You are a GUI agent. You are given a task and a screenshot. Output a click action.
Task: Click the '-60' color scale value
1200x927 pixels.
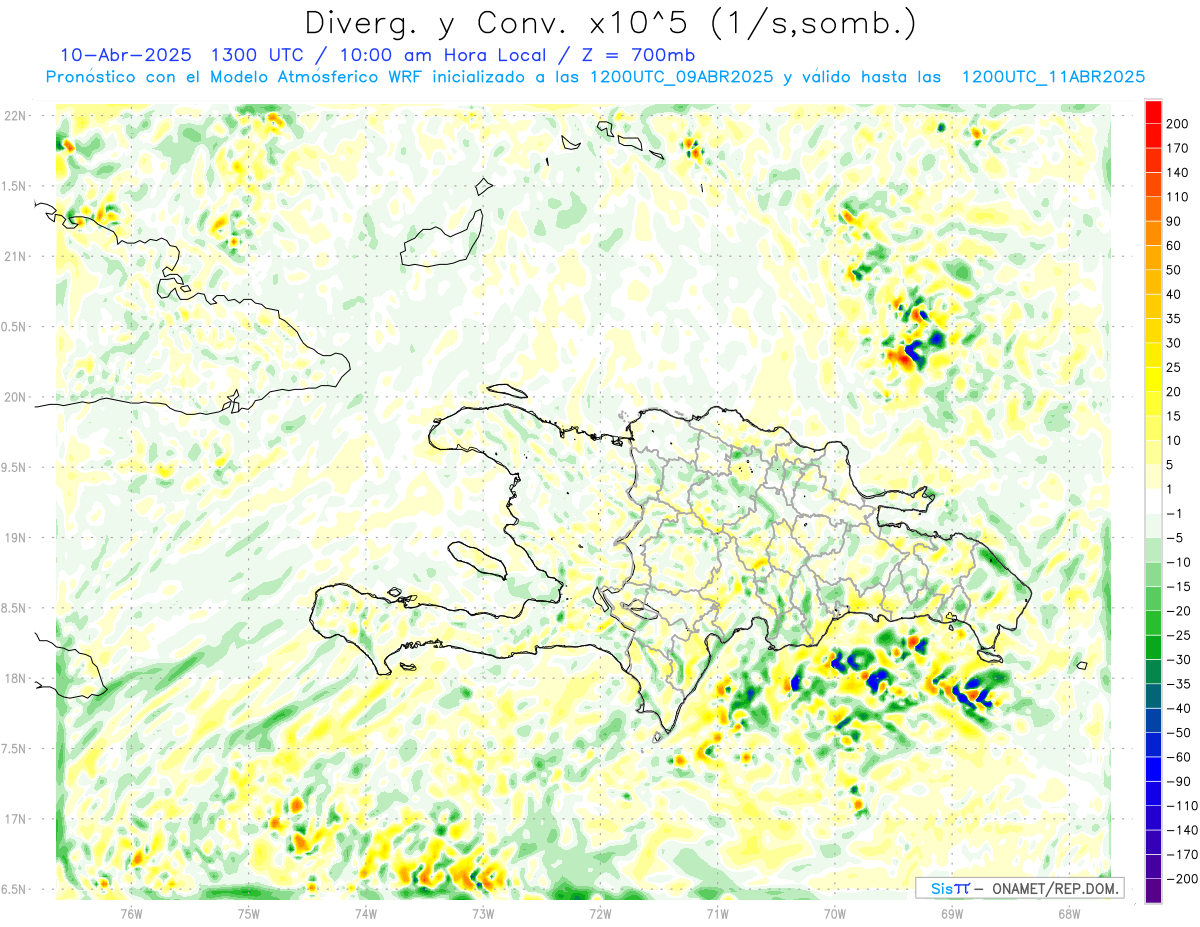pyautogui.click(x=1179, y=757)
